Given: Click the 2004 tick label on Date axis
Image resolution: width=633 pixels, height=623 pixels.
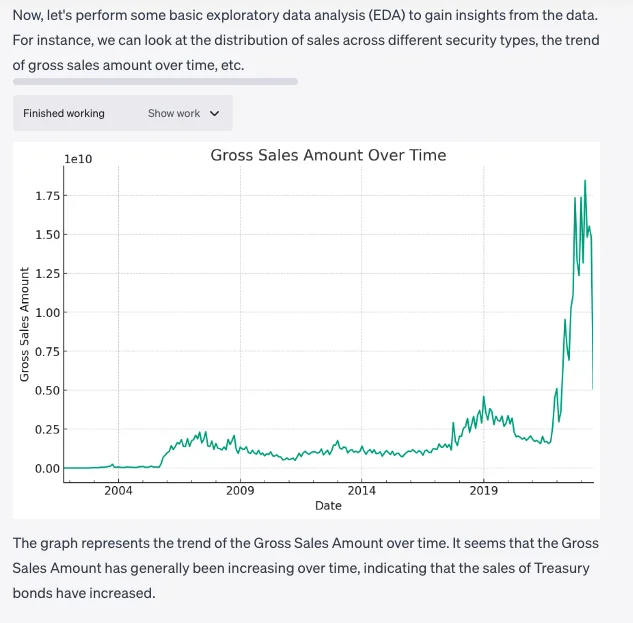Looking at the screenshot, I should click(x=118, y=490).
